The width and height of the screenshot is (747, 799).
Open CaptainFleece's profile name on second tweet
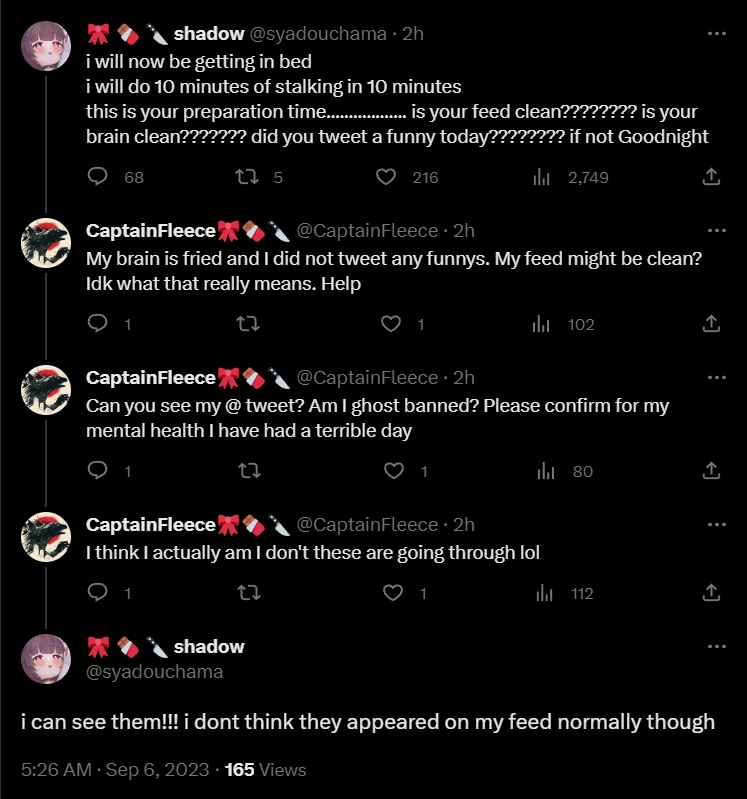click(x=151, y=231)
